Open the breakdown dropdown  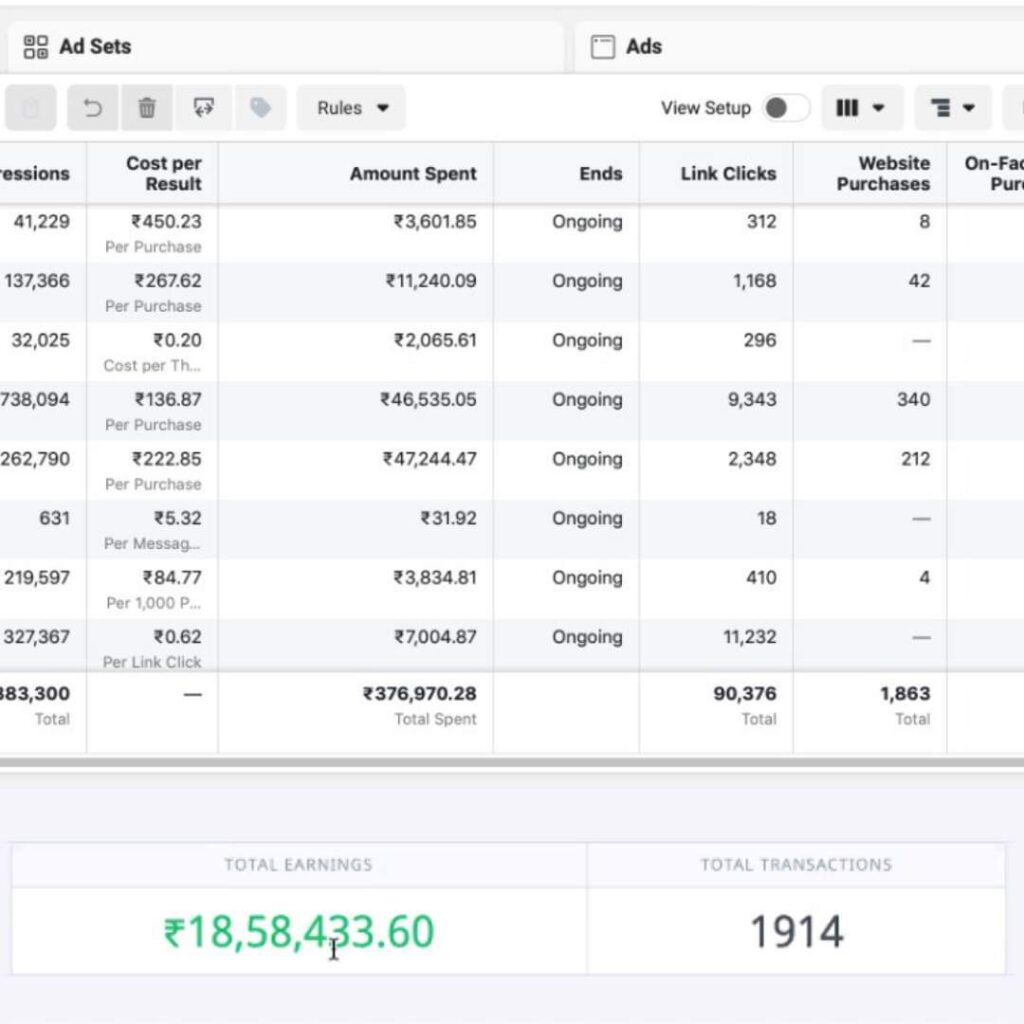click(x=952, y=108)
